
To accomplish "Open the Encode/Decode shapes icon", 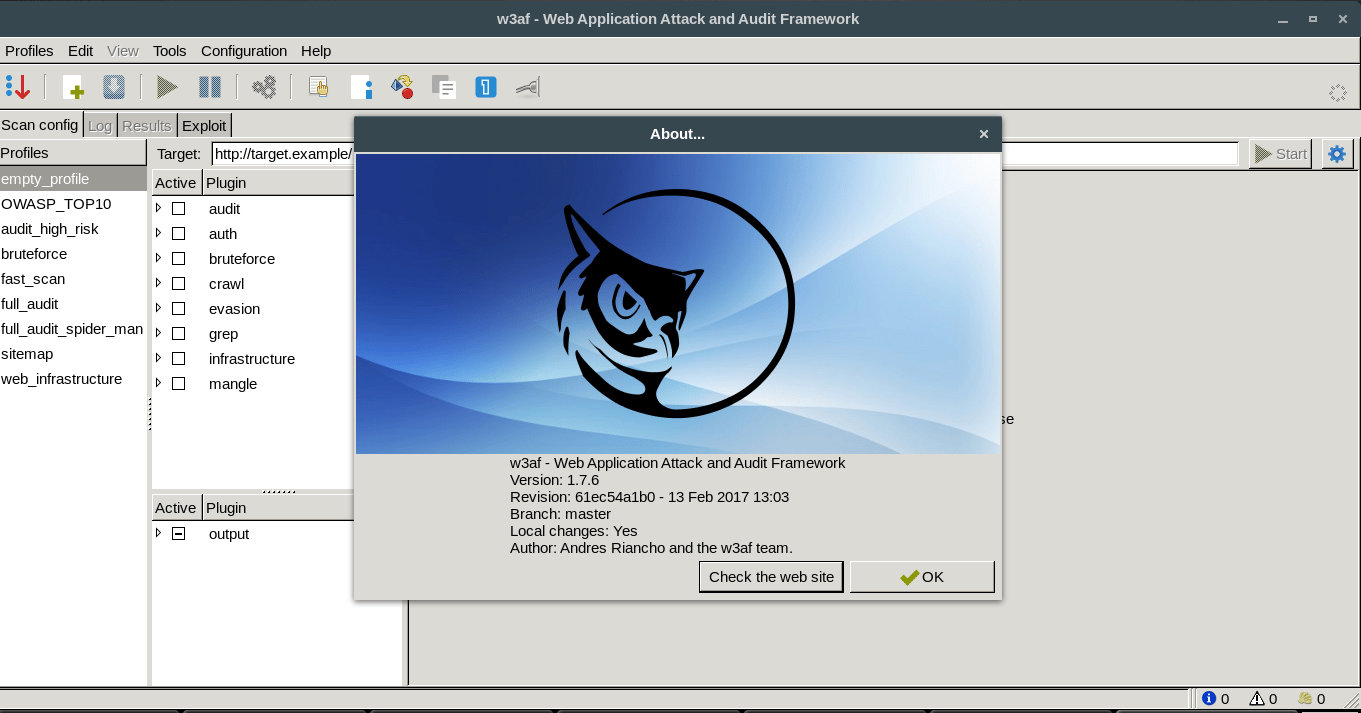I will point(402,88).
